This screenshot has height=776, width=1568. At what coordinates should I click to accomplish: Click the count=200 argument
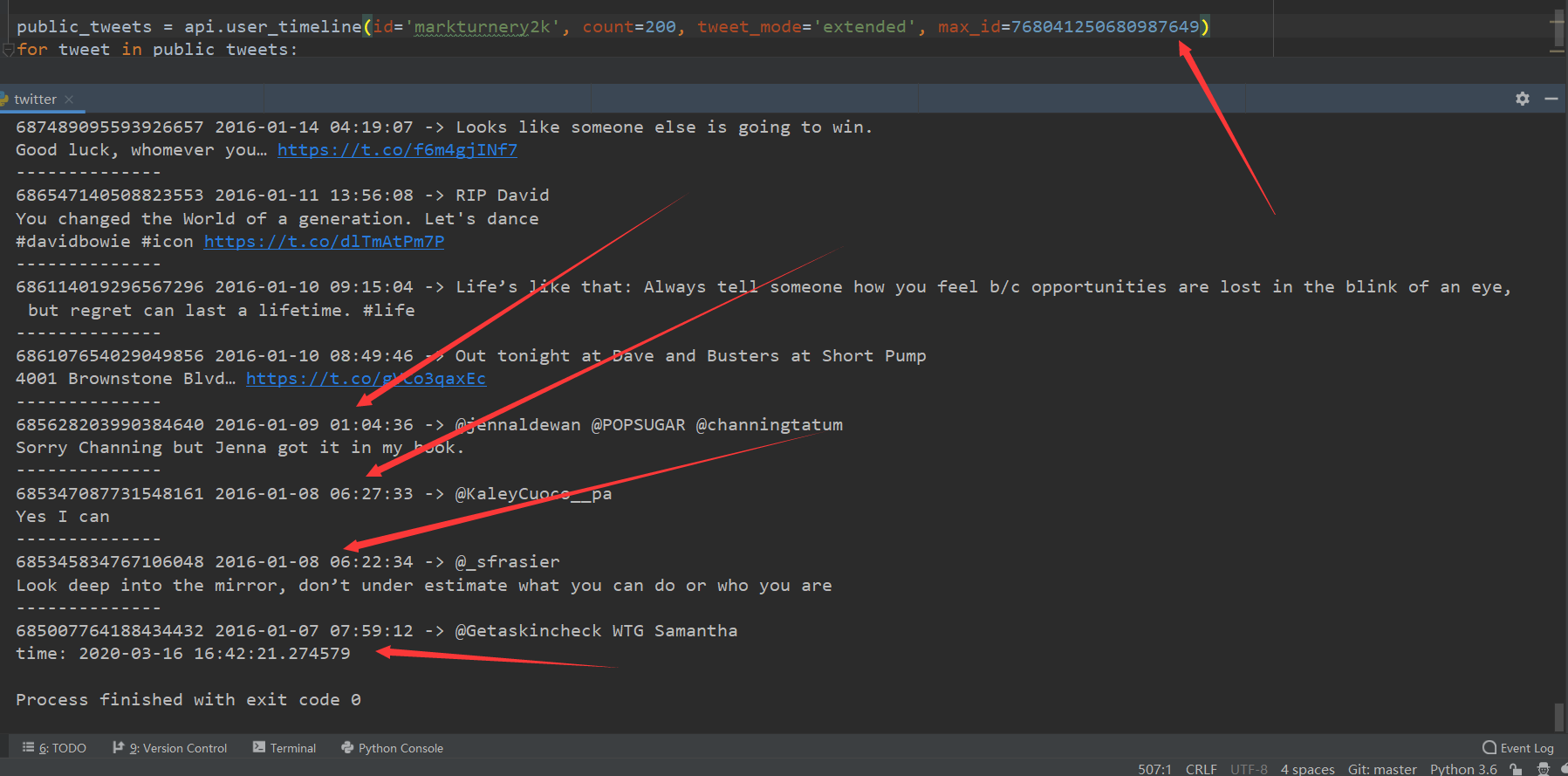coord(629,27)
